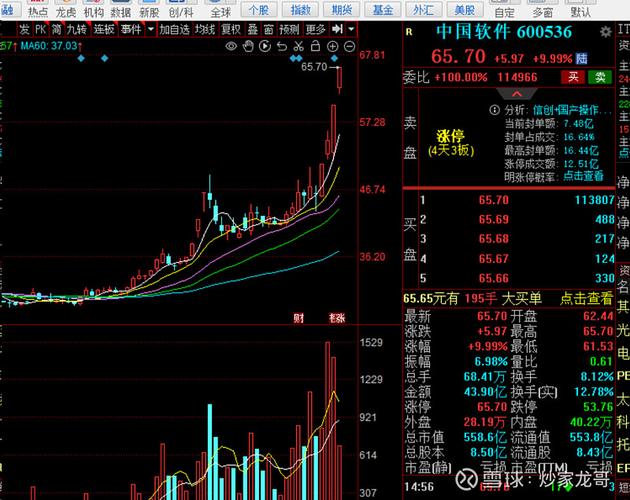This screenshot has height=500, width=630.
Task: Switch to the 外汇 tab
Action: point(423,10)
